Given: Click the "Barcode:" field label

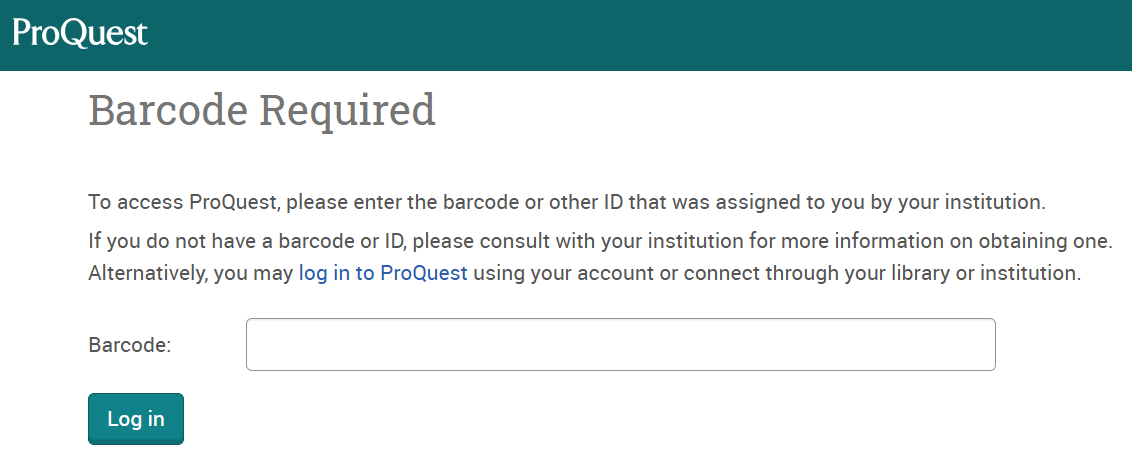Looking at the screenshot, I should pos(130,345).
